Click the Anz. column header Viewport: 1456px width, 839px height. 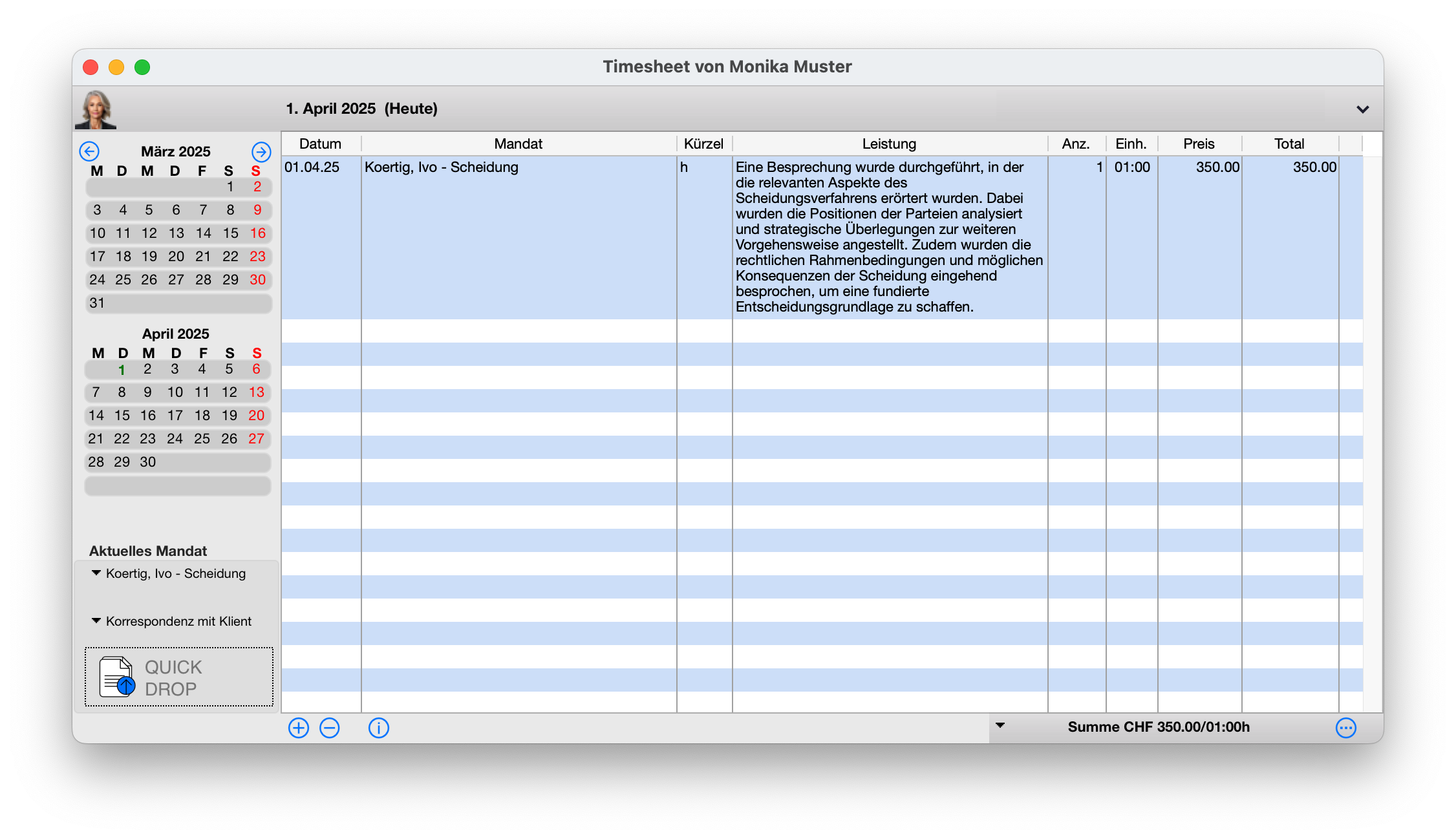click(1076, 143)
